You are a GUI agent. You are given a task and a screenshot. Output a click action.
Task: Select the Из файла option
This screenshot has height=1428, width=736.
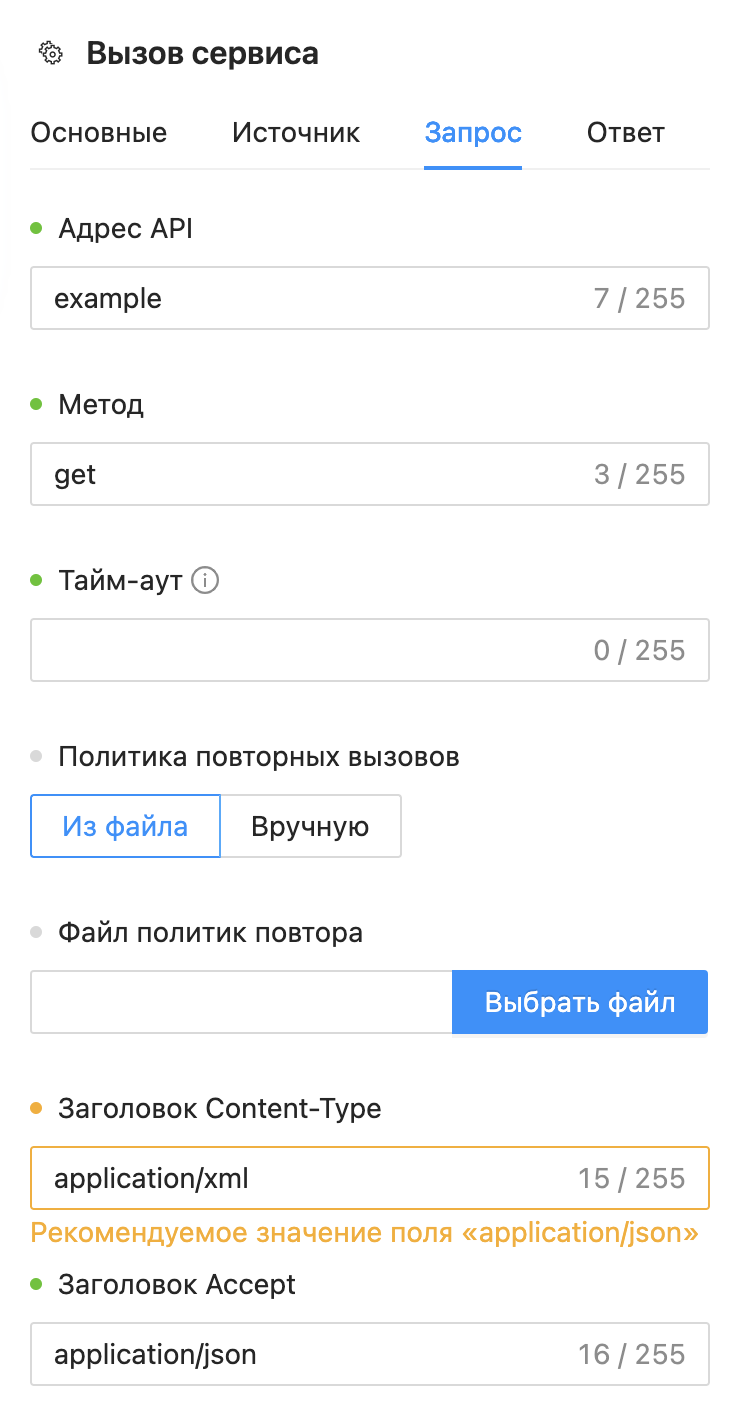(124, 826)
